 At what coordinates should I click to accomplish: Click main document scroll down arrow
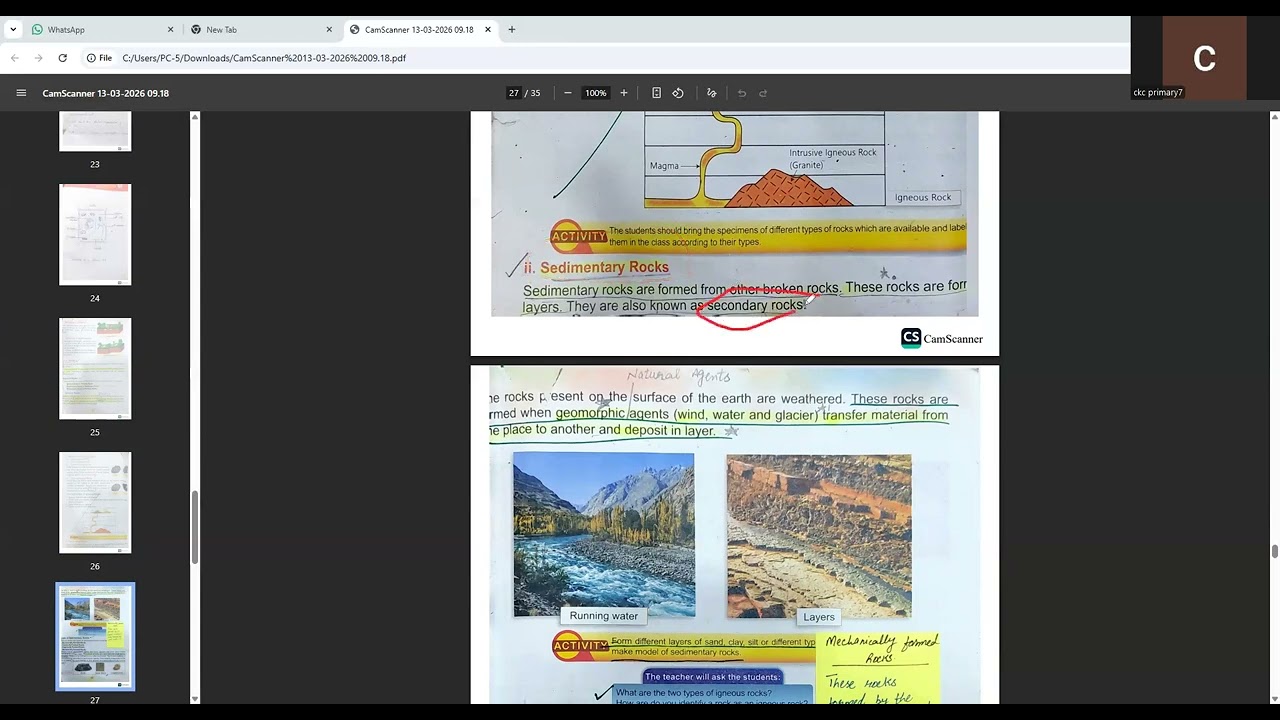coord(1274,698)
